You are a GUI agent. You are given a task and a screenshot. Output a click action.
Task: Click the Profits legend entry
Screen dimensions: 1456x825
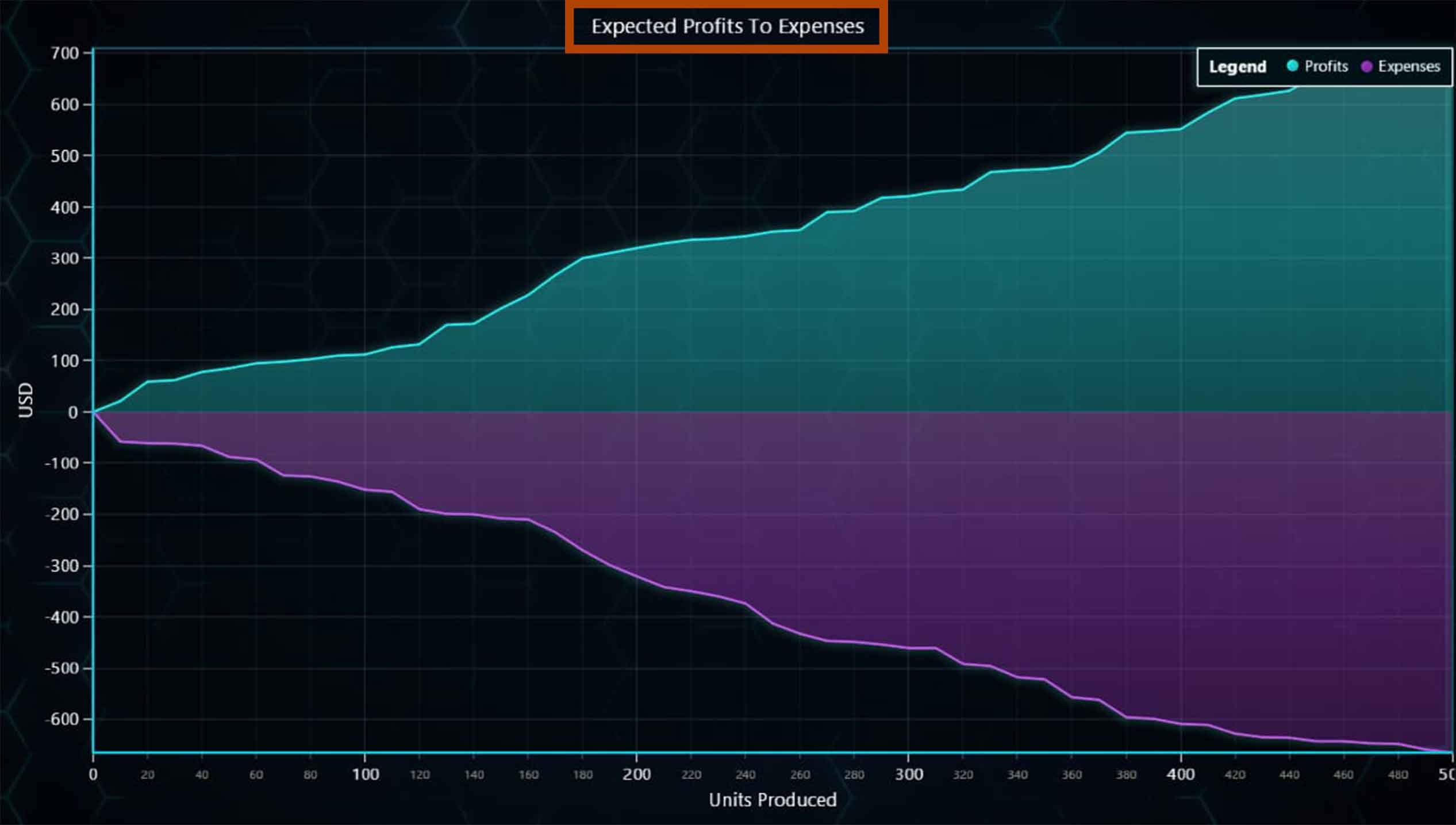click(1317, 67)
